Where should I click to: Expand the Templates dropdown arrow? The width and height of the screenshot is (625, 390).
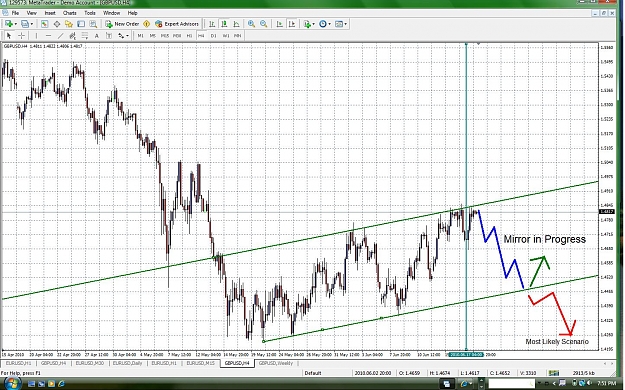[x=345, y=24]
